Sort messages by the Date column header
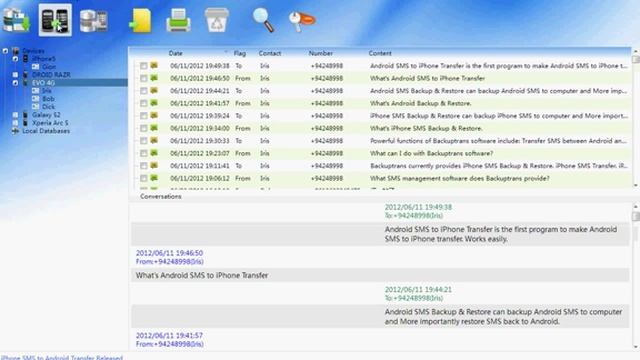Image resolution: width=640 pixels, height=360 pixels. [176, 53]
